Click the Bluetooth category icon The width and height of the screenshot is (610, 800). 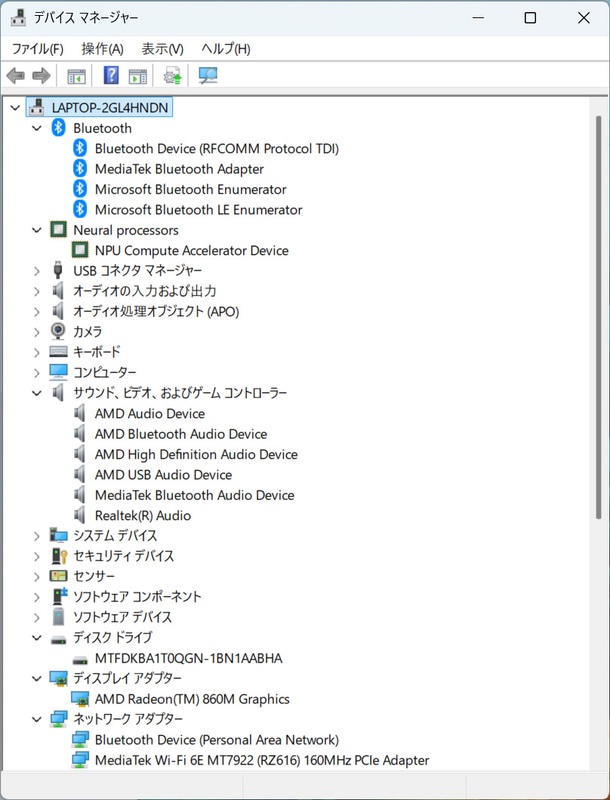(x=58, y=128)
